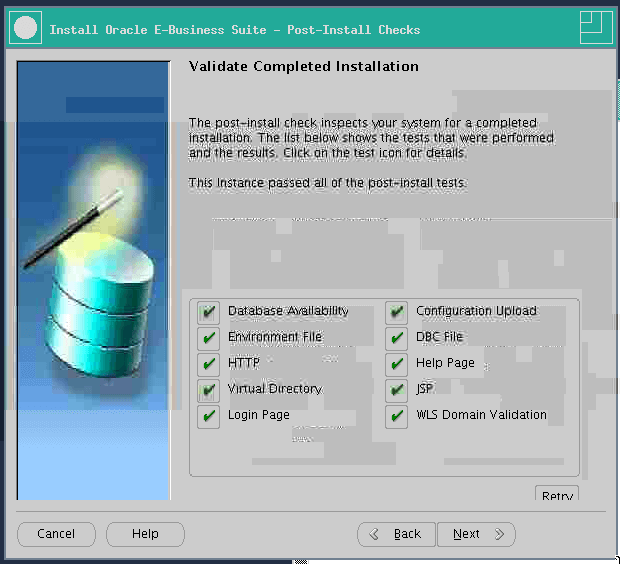Click the WLS Domain Validation label

click(481, 415)
